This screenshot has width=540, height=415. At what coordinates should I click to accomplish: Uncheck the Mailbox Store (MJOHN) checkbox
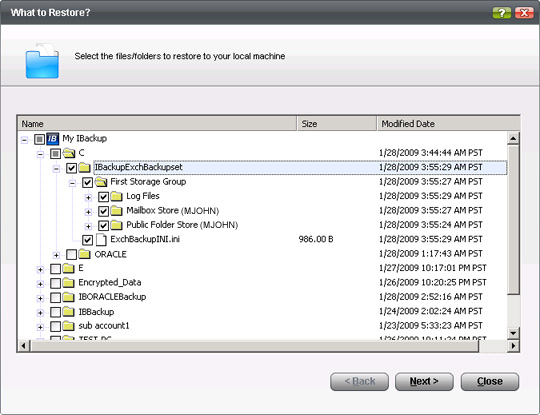click(x=103, y=211)
